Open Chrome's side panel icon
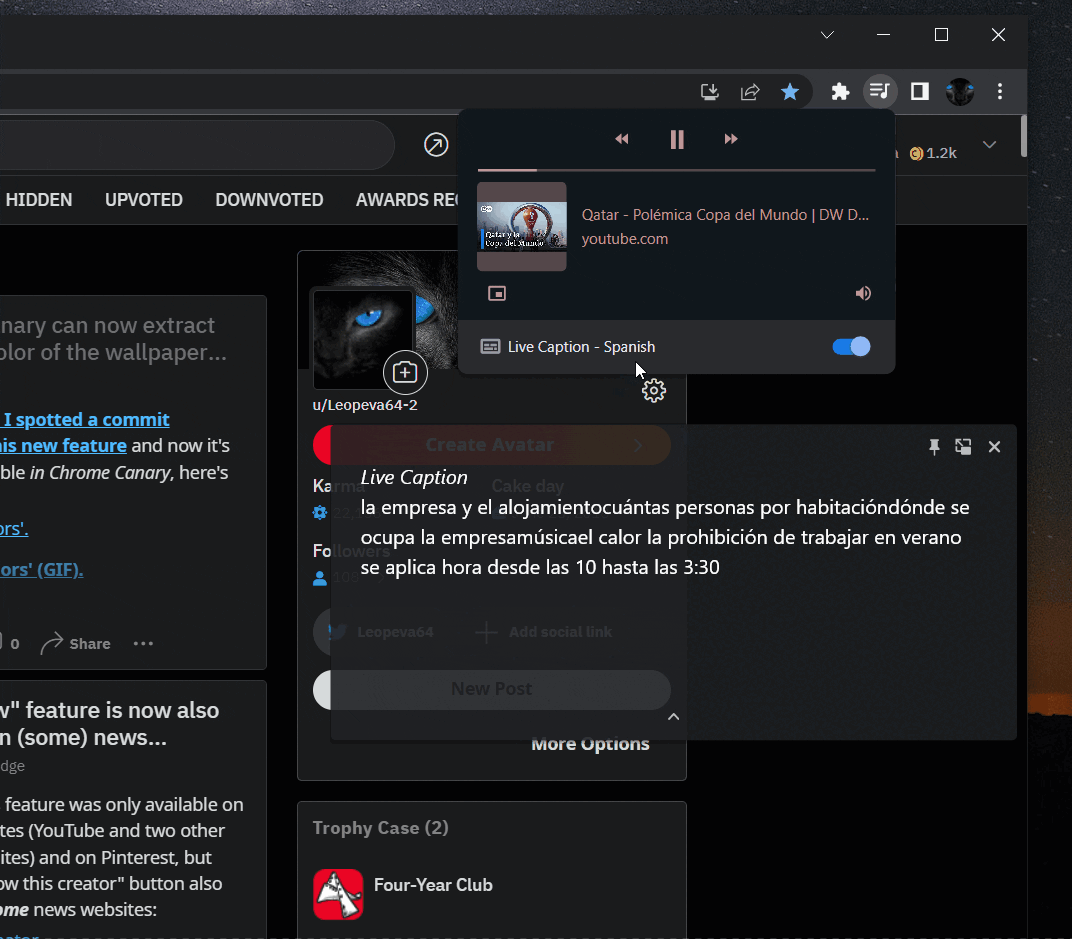1072x939 pixels. [x=919, y=91]
